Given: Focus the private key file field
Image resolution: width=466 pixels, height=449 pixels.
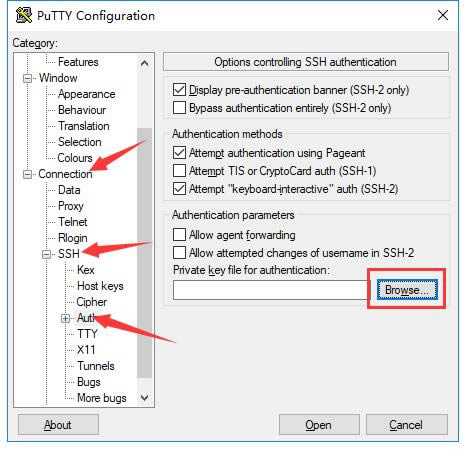Looking at the screenshot, I should (x=272, y=290).
